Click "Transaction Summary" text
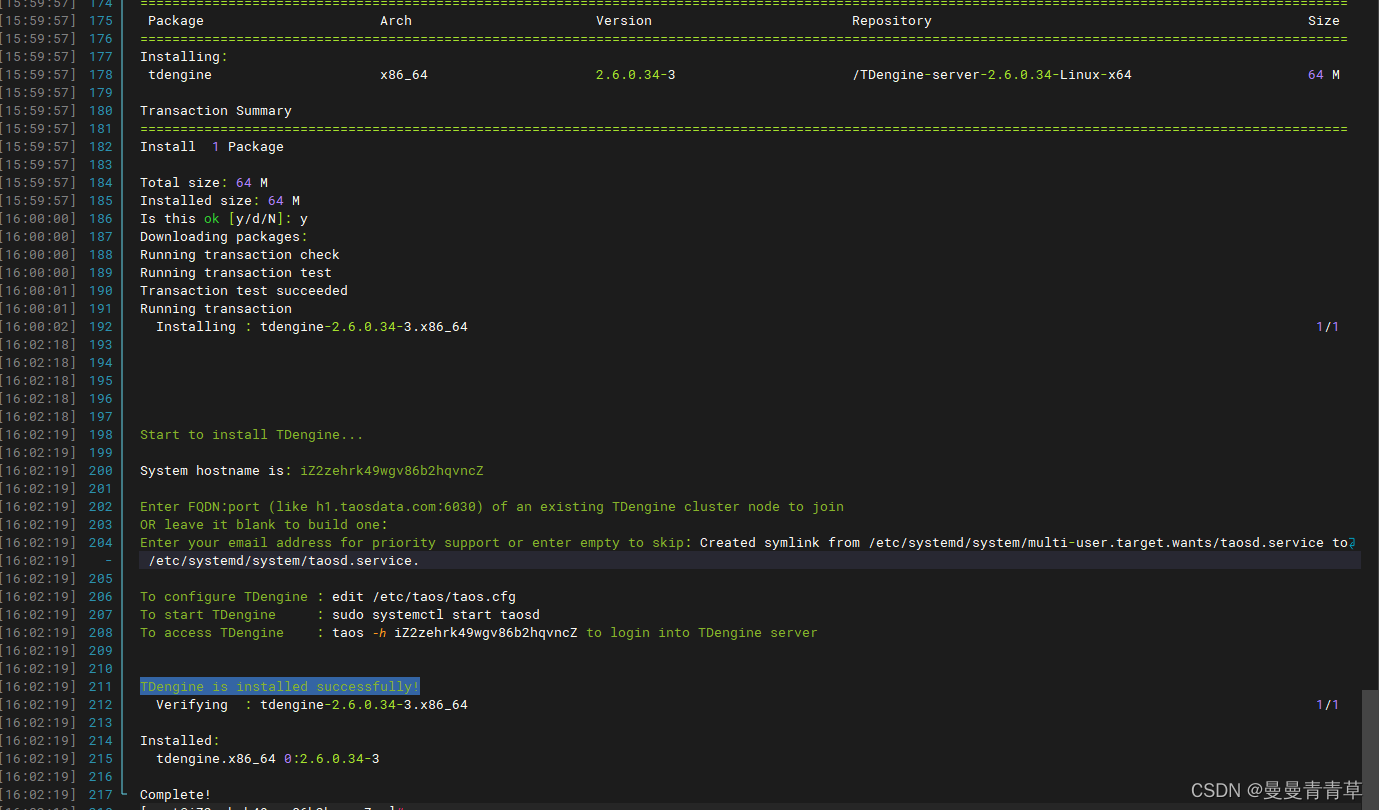Image resolution: width=1379 pixels, height=810 pixels. click(216, 111)
